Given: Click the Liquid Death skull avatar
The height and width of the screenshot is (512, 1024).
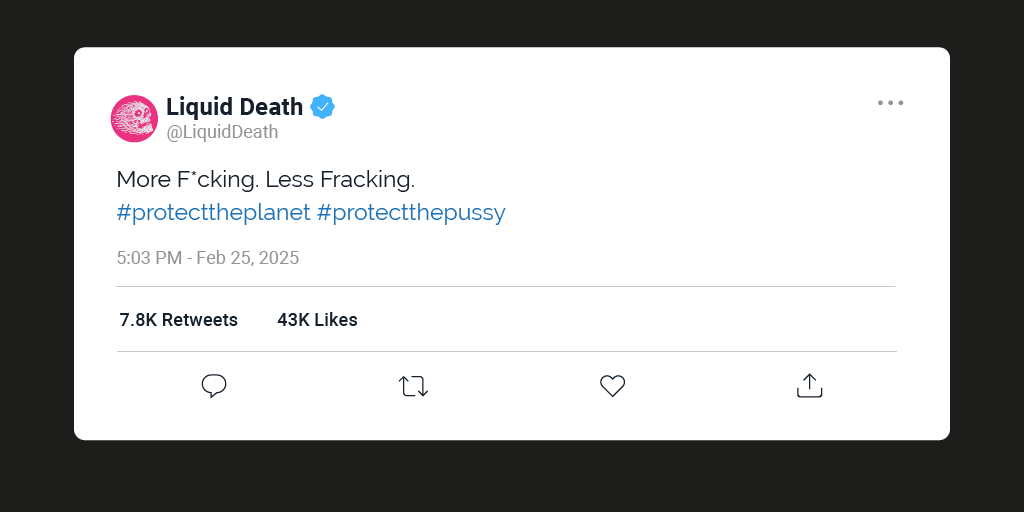Looking at the screenshot, I should click(x=134, y=119).
